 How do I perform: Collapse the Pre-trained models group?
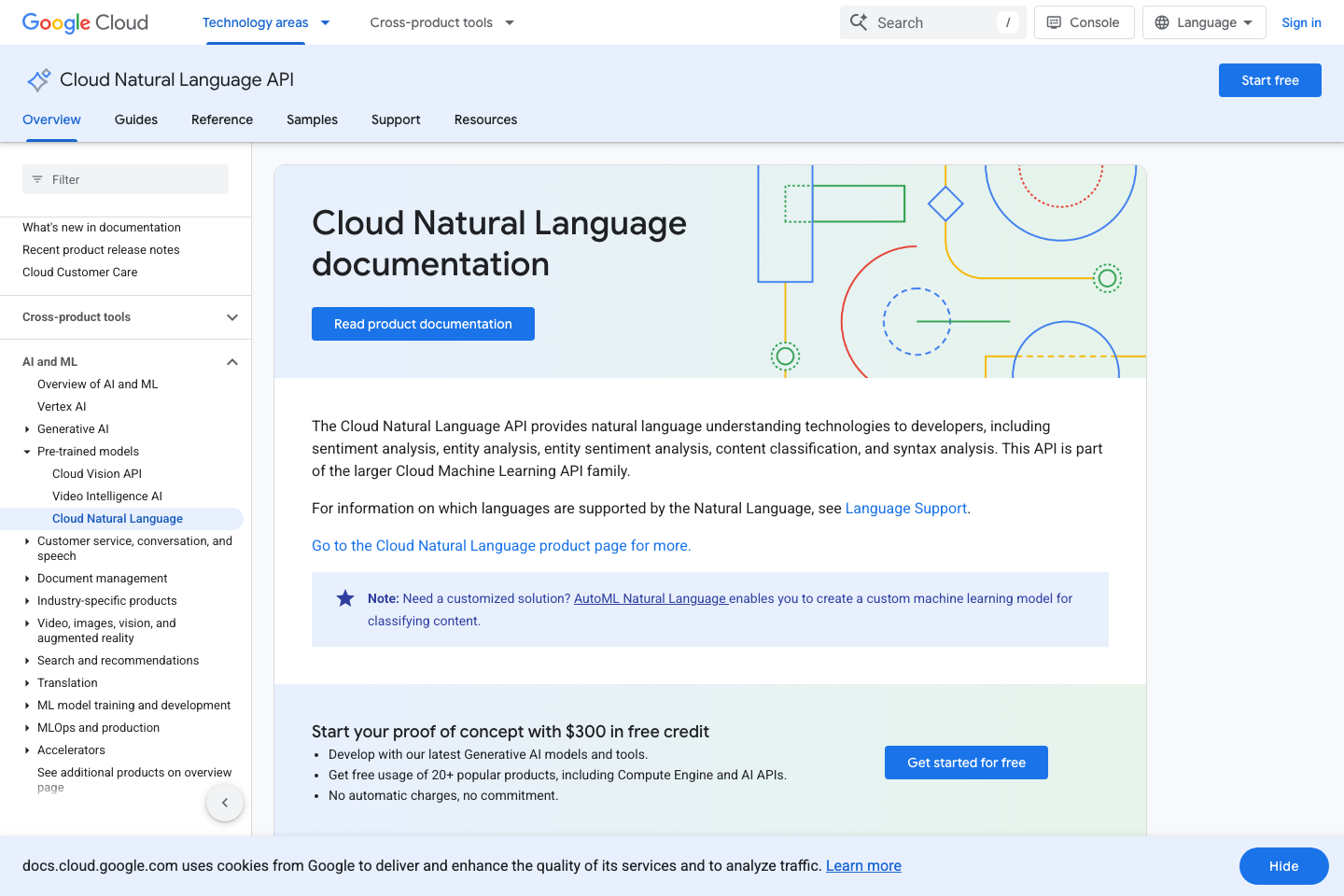coord(27,451)
